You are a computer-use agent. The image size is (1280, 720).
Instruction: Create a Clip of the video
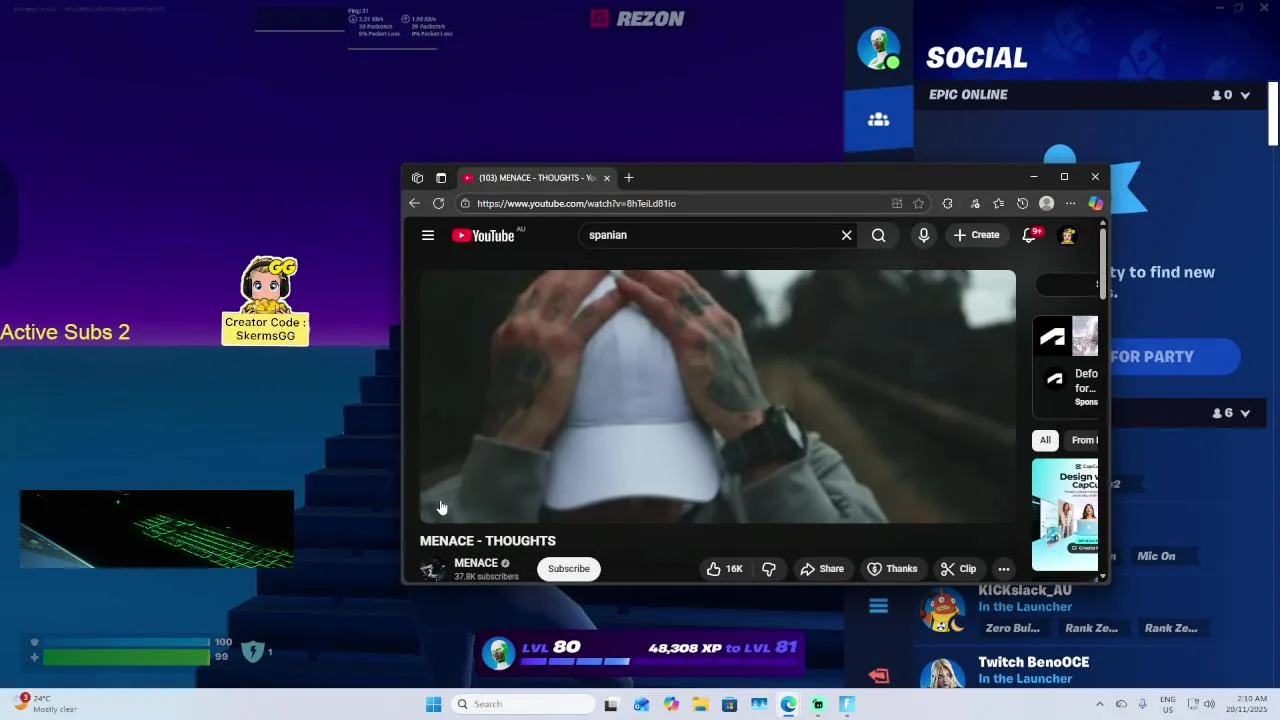(x=958, y=569)
